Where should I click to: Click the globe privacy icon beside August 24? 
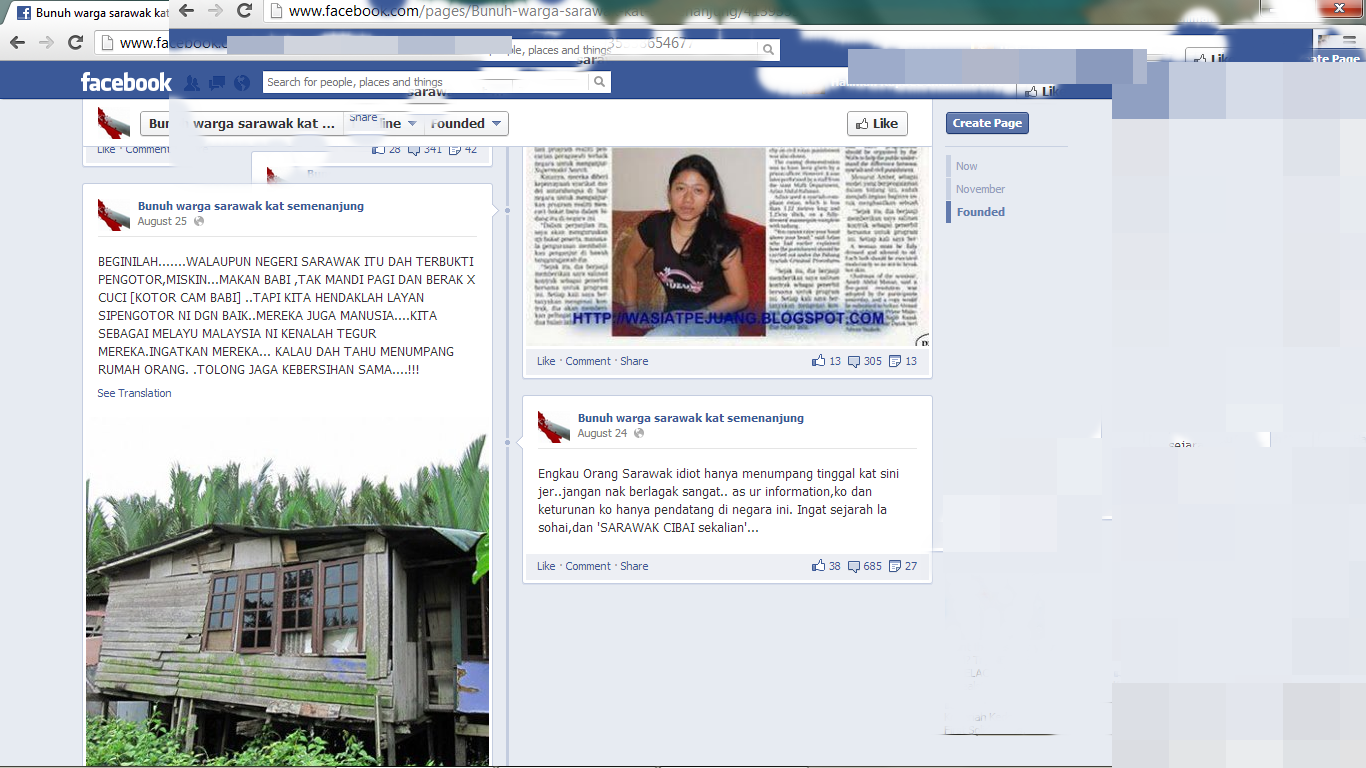coord(639,433)
